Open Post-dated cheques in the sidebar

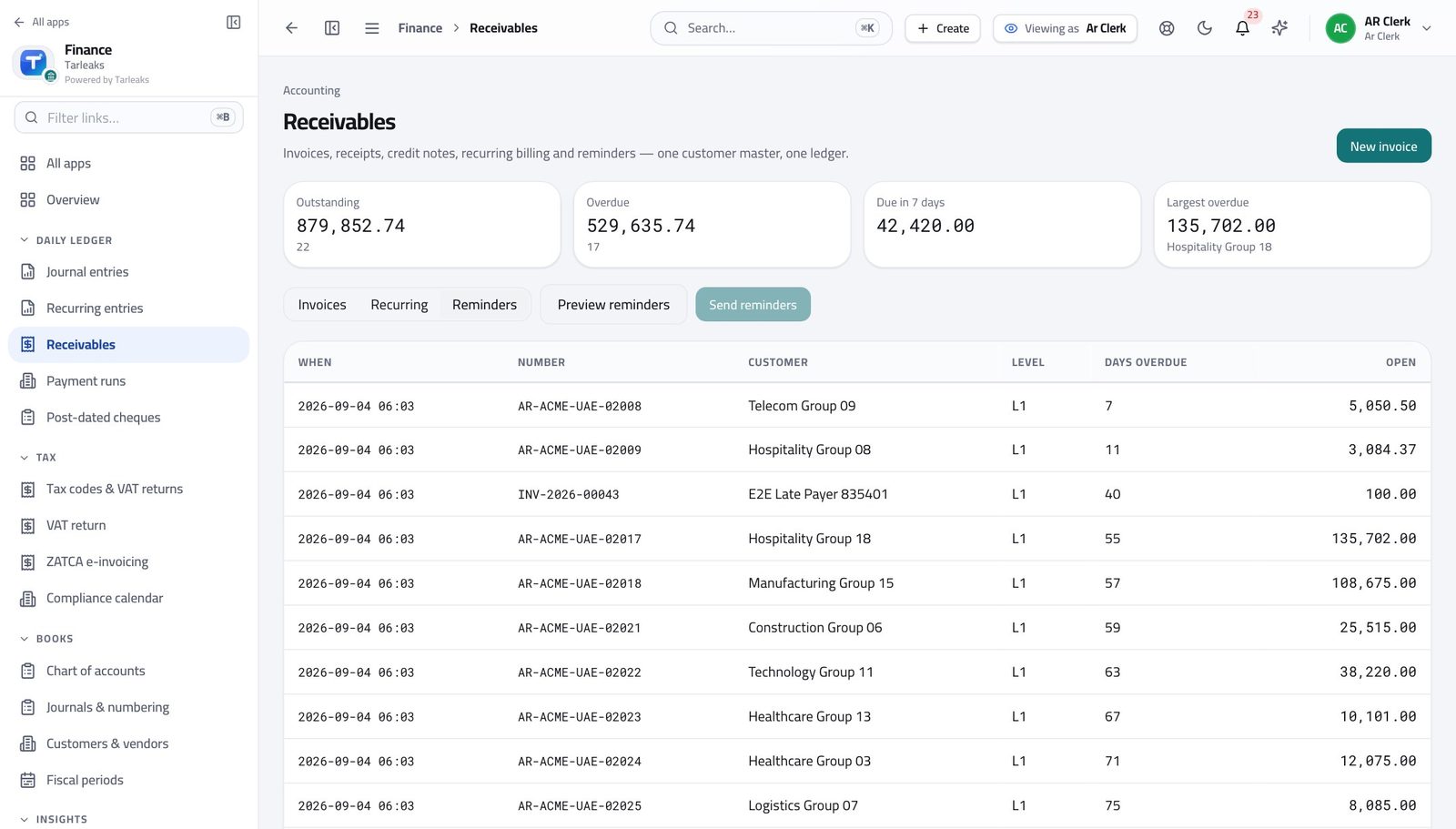128,418
